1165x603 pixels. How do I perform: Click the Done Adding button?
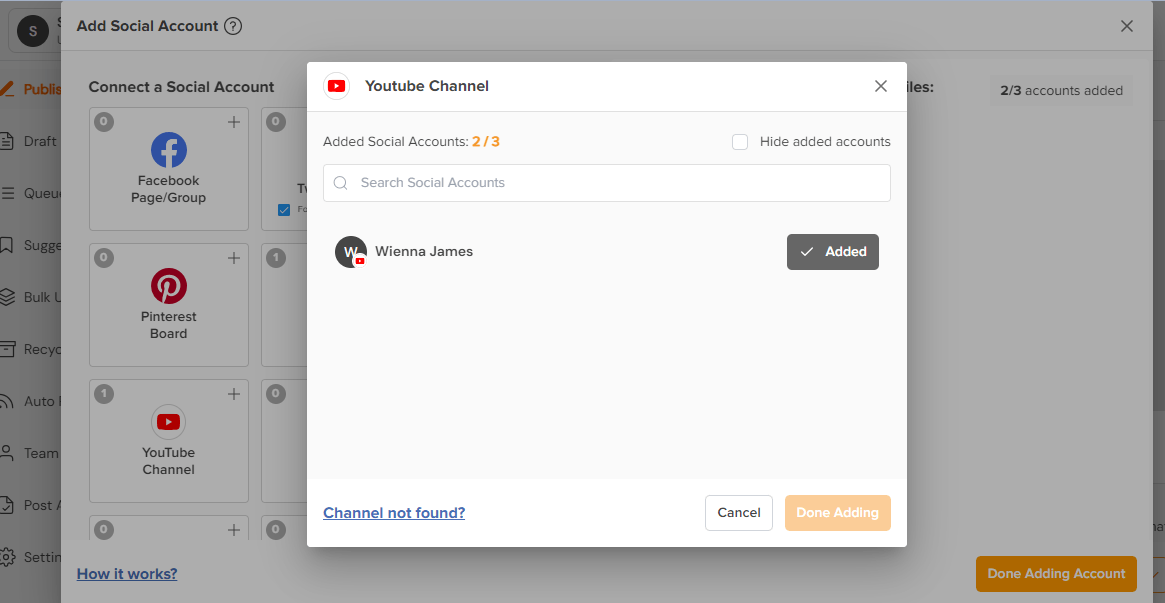[837, 512]
